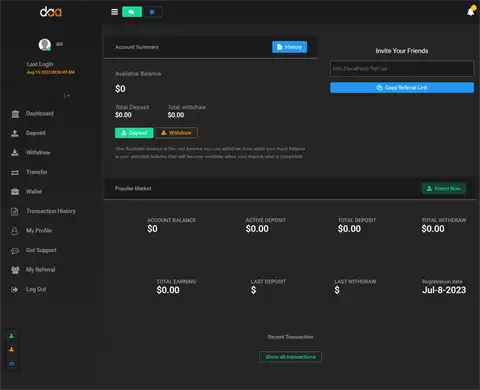The height and width of the screenshot is (390, 480).
Task: Open the Deposit page from the sidebar
Action: pyautogui.click(x=36, y=133)
